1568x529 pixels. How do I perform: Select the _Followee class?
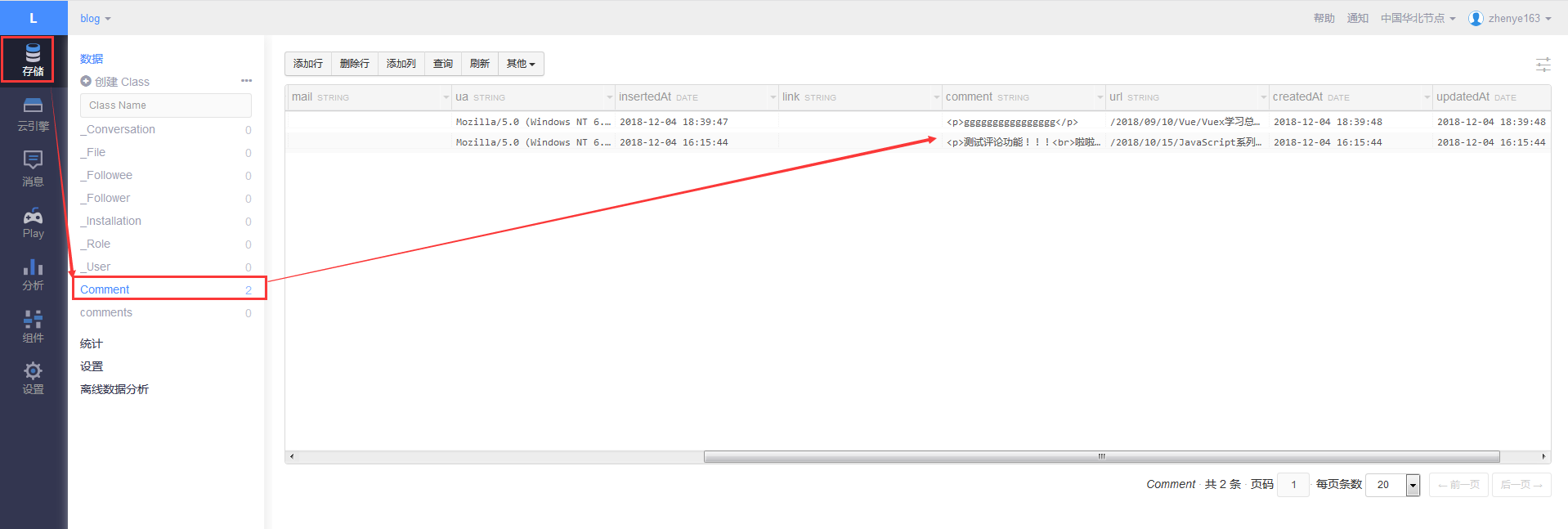click(166, 175)
